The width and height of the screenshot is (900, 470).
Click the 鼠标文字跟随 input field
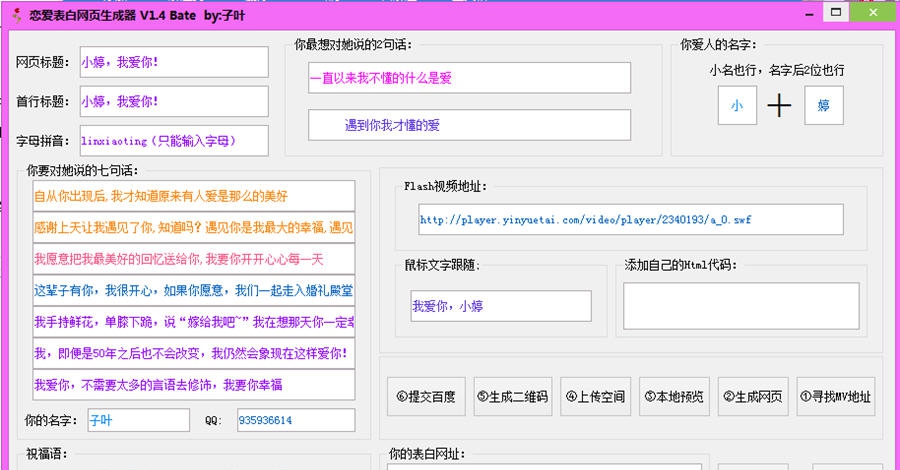click(501, 306)
